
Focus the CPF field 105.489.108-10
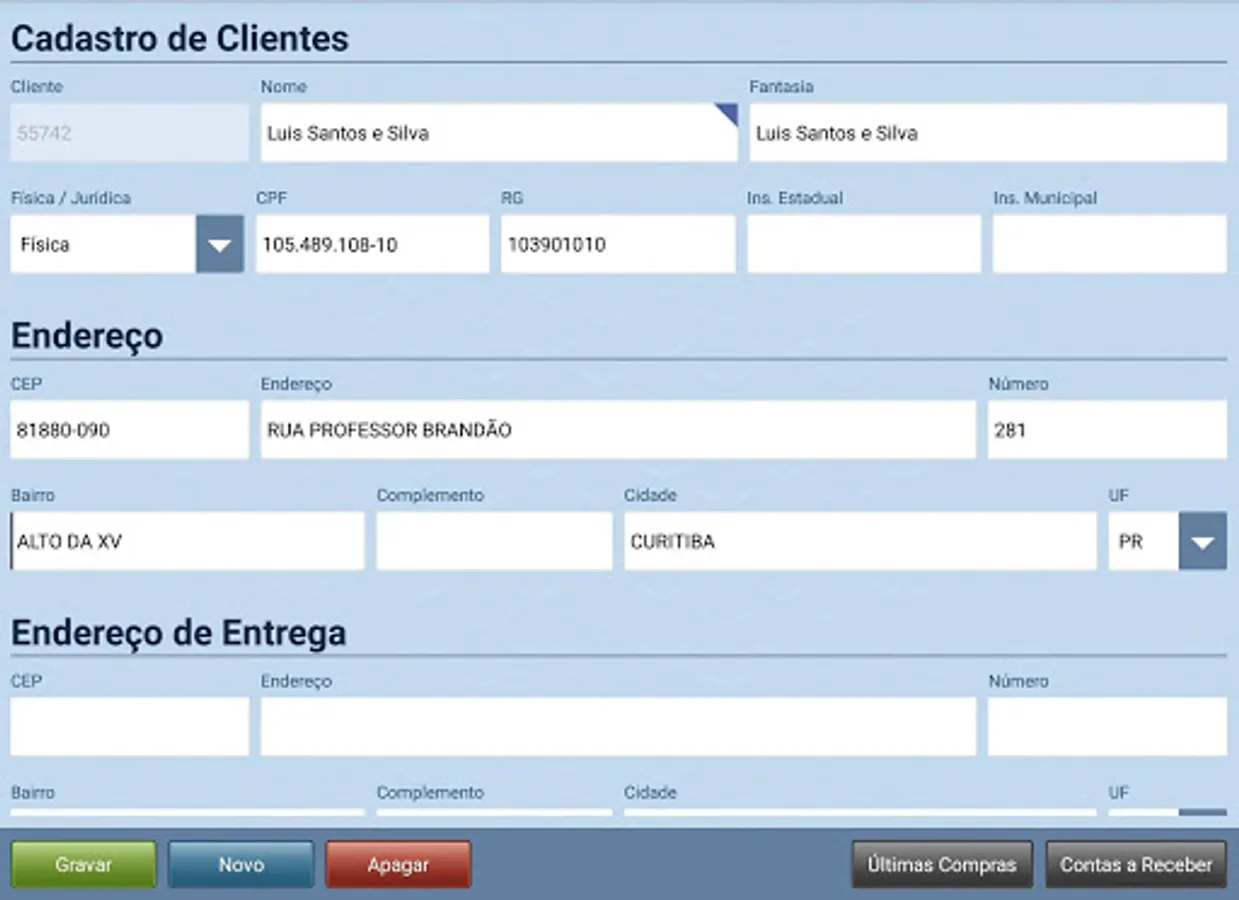(x=373, y=245)
